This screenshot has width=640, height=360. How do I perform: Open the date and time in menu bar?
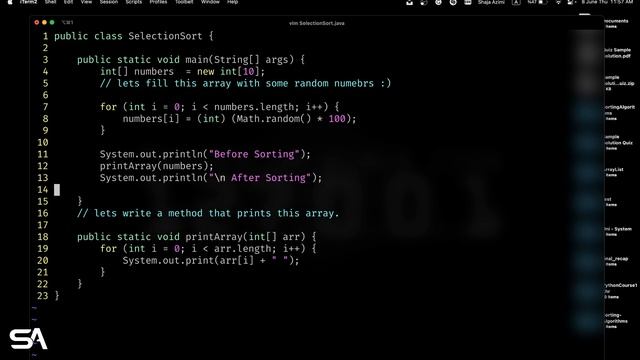click(x=607, y=2)
